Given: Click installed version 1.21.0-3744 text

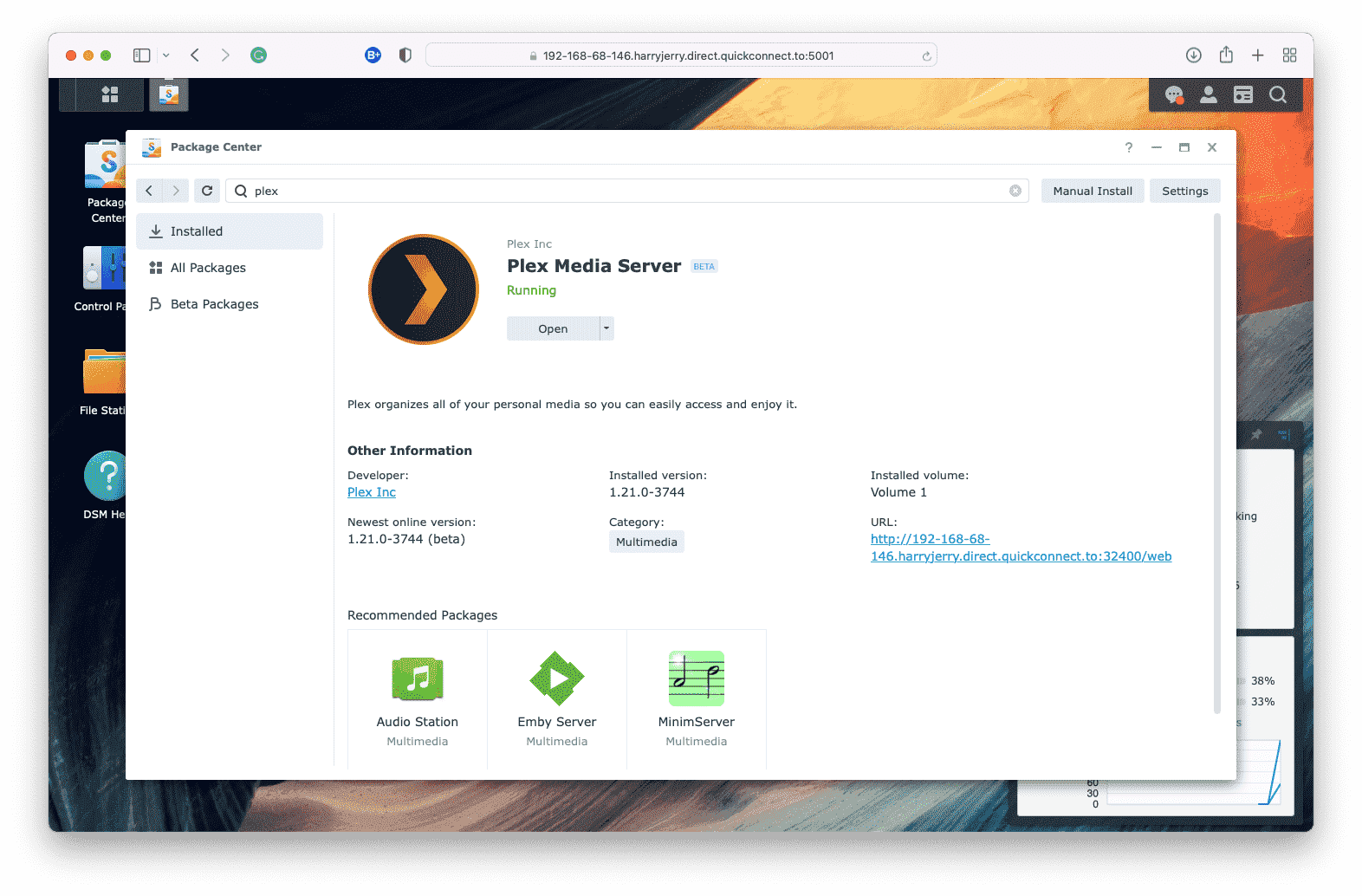Looking at the screenshot, I should click(646, 492).
